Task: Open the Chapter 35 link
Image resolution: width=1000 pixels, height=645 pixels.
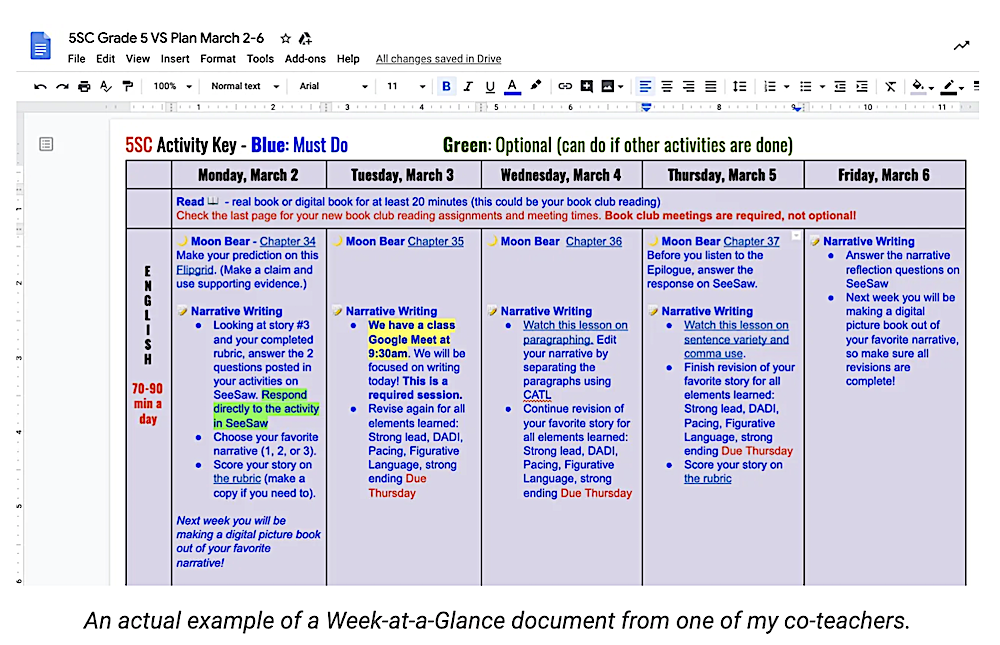Action: tap(436, 242)
